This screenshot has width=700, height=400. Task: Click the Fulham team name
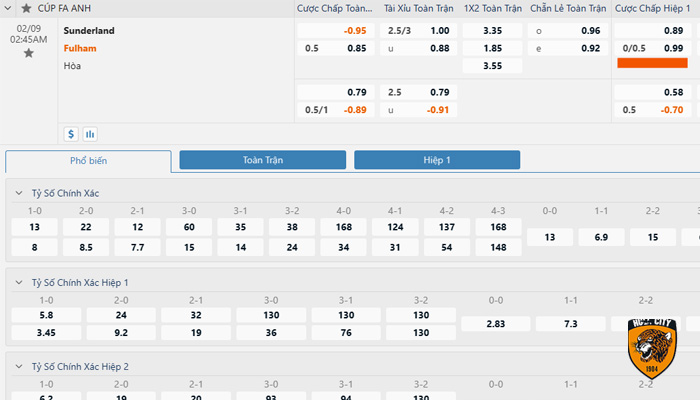[80, 48]
